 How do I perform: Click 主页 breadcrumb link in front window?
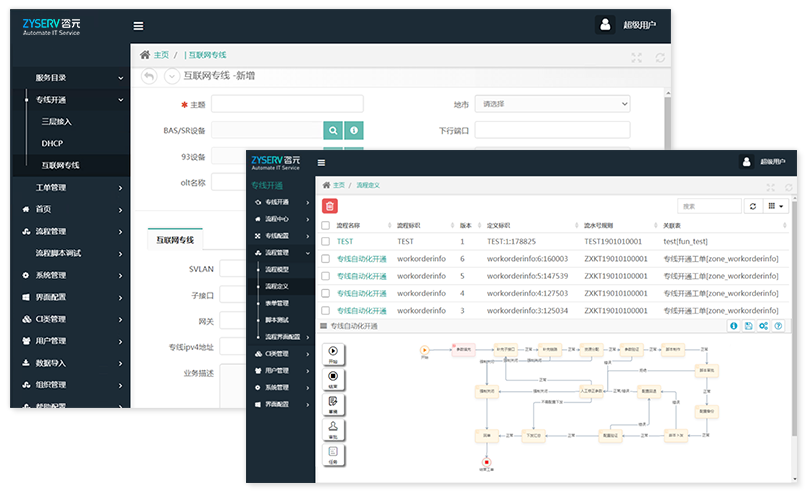click(338, 185)
